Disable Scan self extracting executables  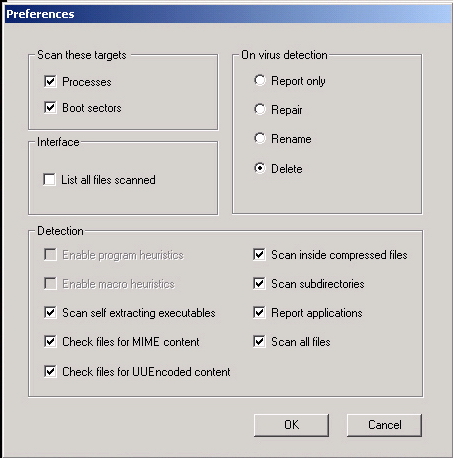(50, 313)
